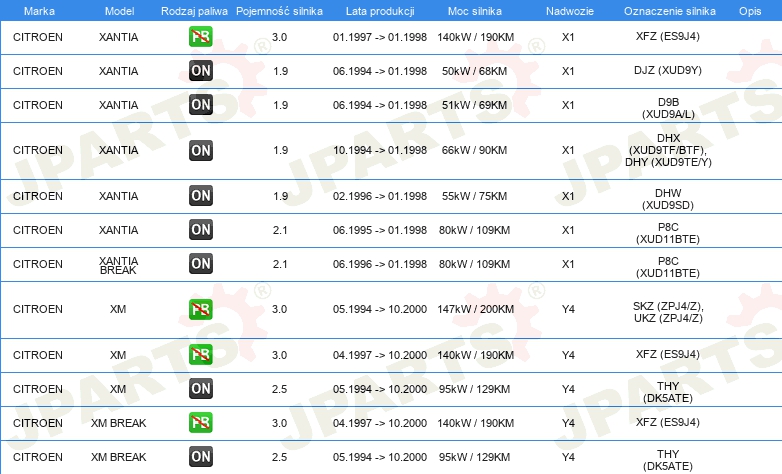
Task: Click the Moc silnika column header
Action: tap(475, 11)
